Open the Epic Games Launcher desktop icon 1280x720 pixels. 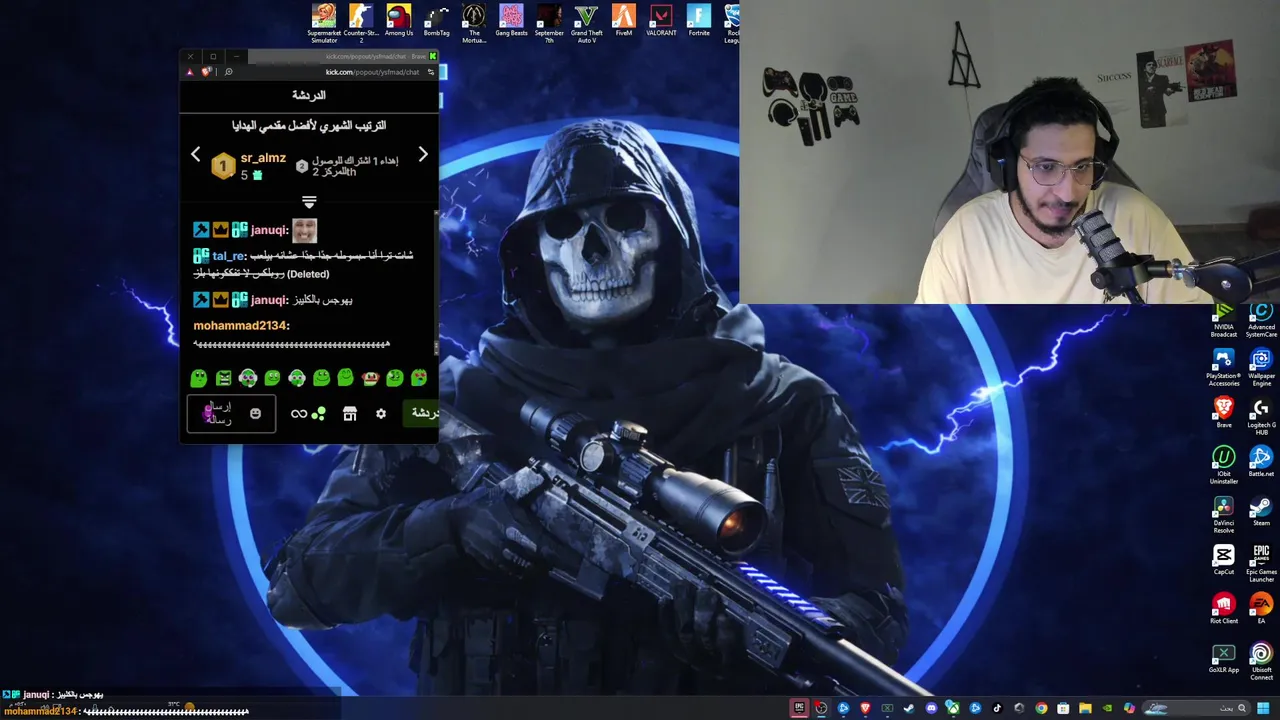[1261, 564]
